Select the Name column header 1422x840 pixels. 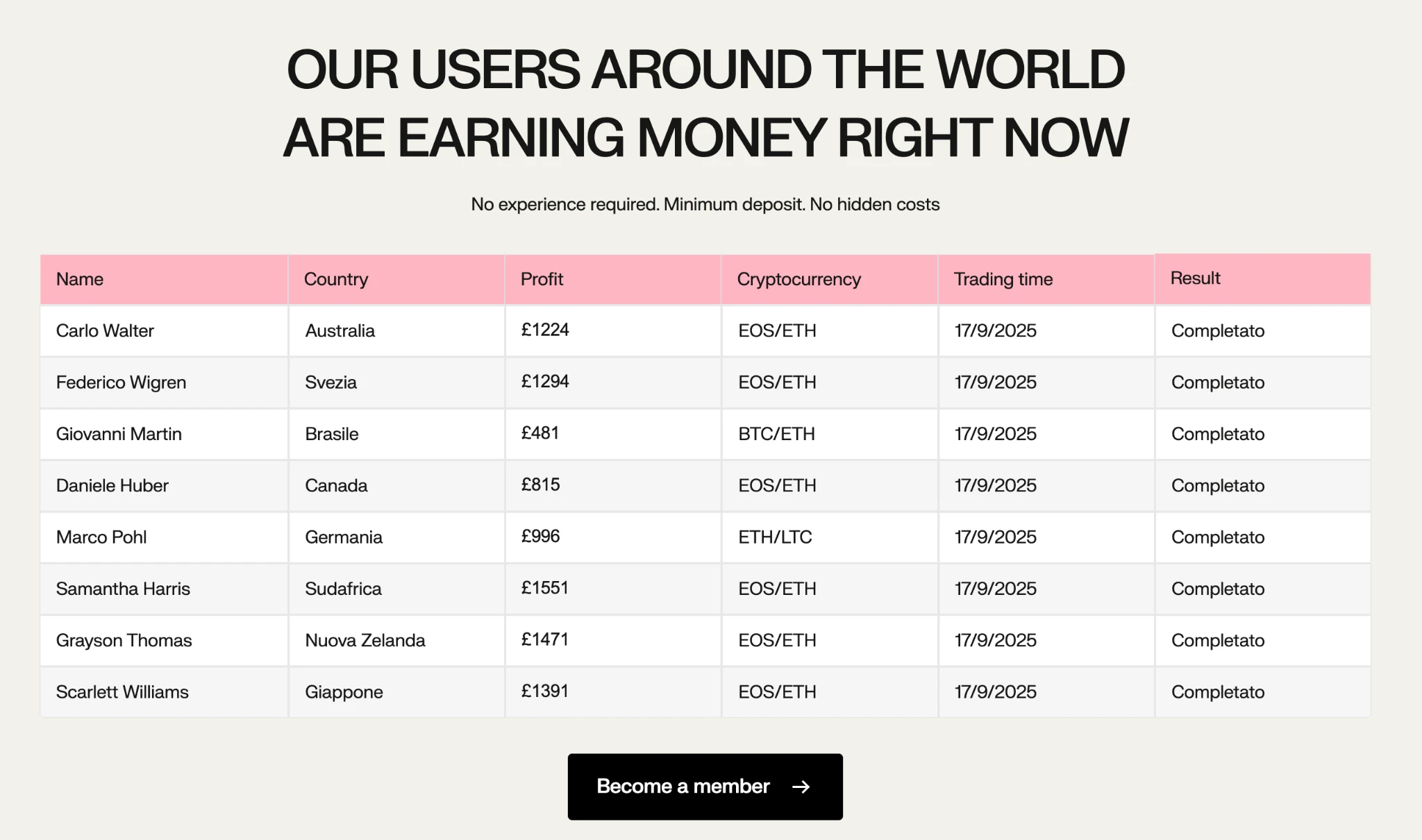click(164, 279)
